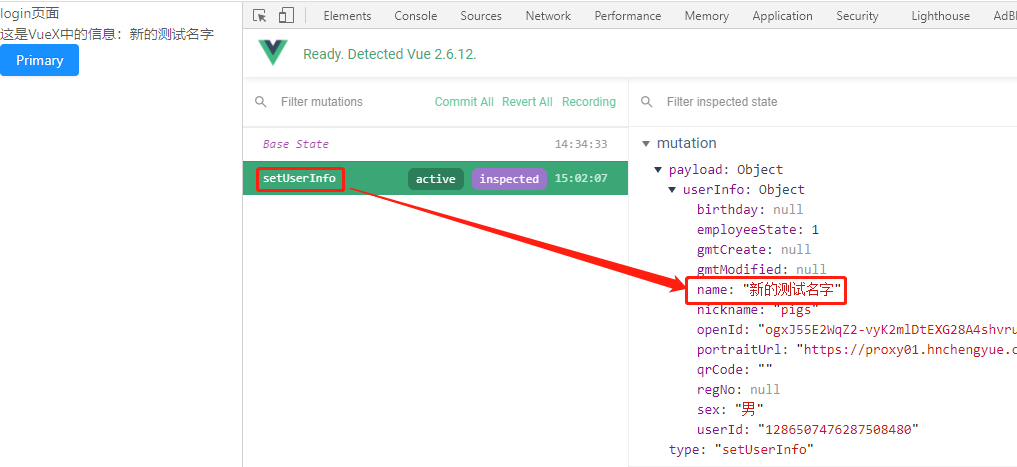Click the VueX info text line
The width and height of the screenshot is (1017, 467).
tap(107, 34)
